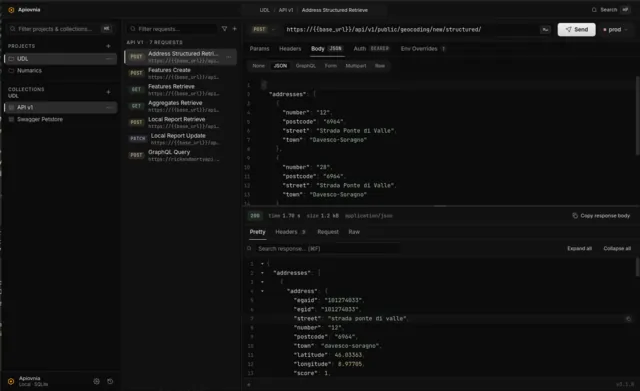
Task: Open the POST method dropdown
Action: (x=264, y=29)
